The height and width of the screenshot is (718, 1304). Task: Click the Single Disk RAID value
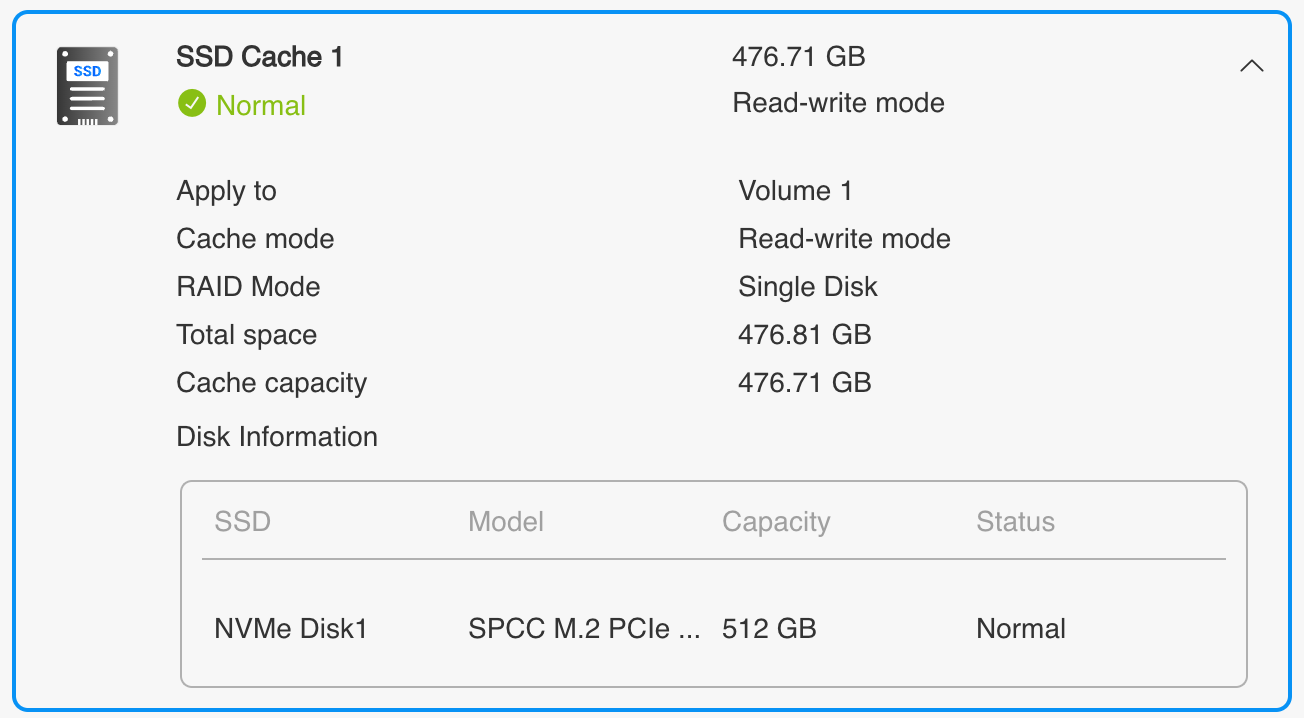pos(807,287)
